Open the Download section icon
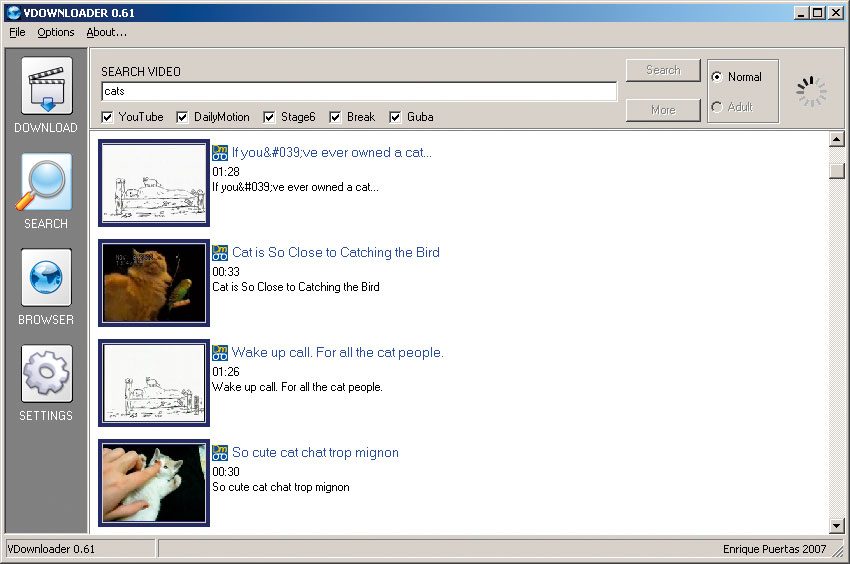This screenshot has height=564, width=850. [46, 87]
